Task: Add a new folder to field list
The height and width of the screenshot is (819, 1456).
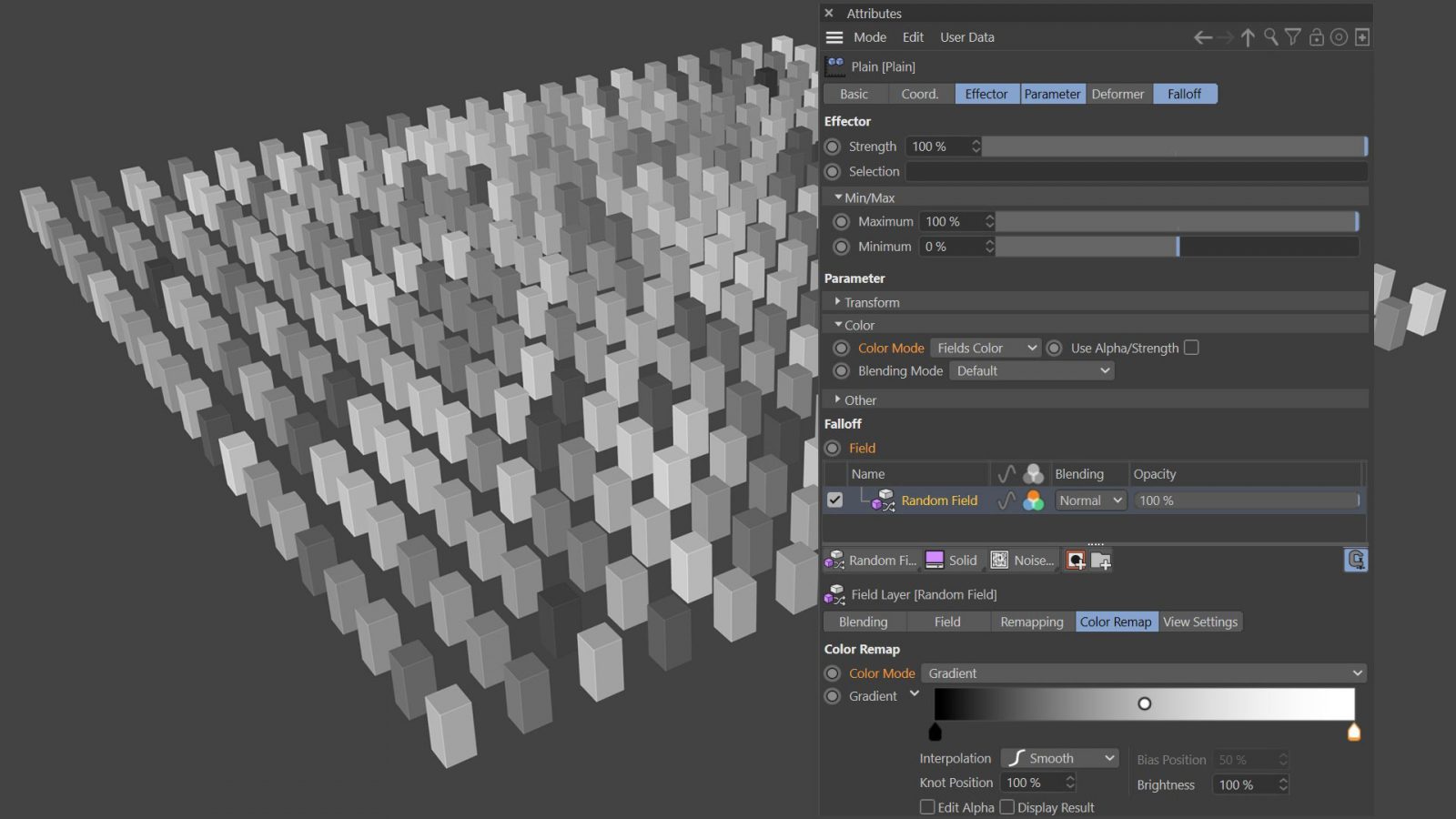Action: [x=1101, y=561]
